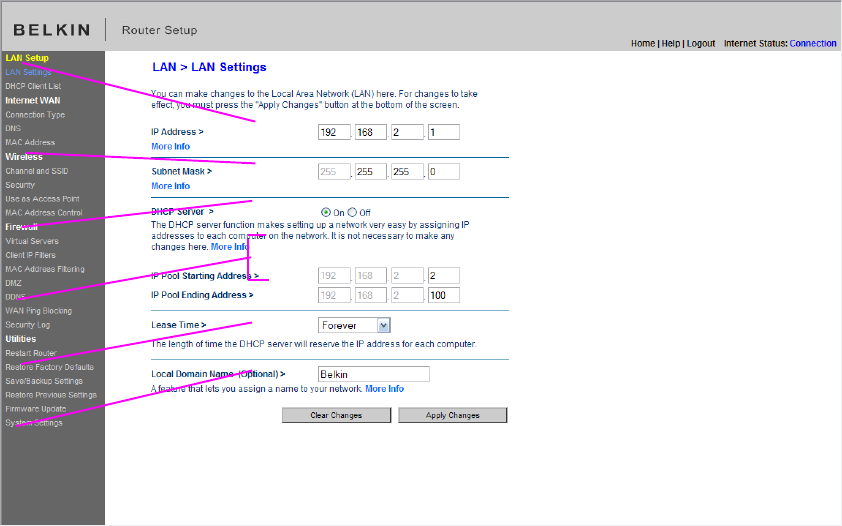The width and height of the screenshot is (842, 526).
Task: Open WAN Ping Blocking page
Action: pyautogui.click(x=38, y=311)
